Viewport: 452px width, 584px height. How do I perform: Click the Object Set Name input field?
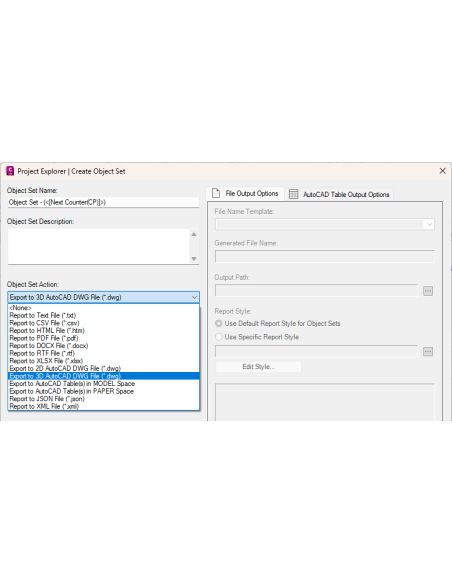(x=104, y=202)
